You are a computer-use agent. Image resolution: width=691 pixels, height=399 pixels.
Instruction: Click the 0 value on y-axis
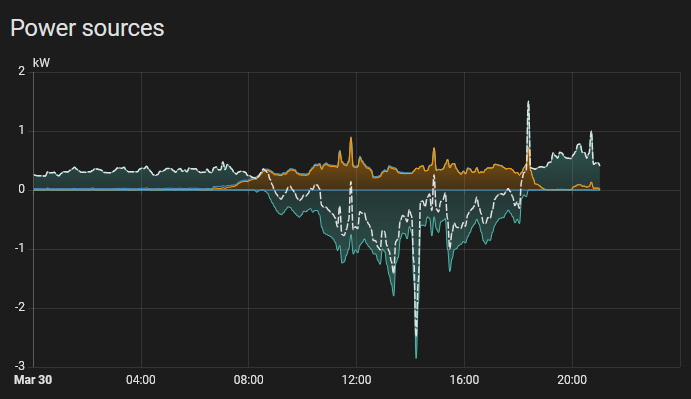pyautogui.click(x=22, y=190)
